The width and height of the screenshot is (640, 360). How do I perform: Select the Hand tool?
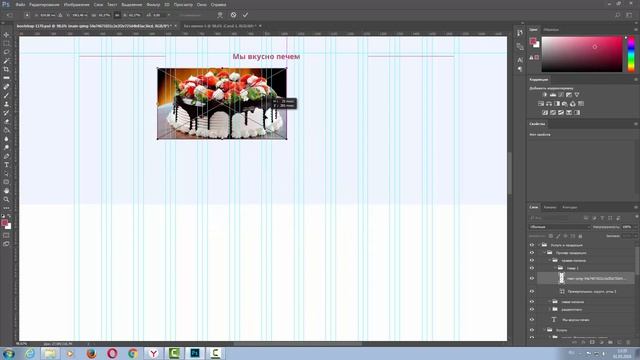[x=6, y=191]
